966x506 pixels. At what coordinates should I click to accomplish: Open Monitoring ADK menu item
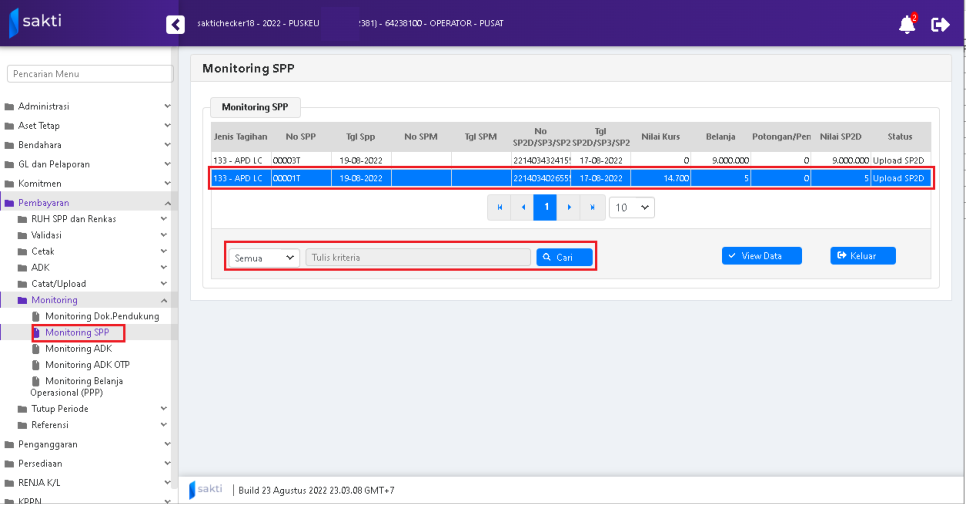(x=78, y=349)
